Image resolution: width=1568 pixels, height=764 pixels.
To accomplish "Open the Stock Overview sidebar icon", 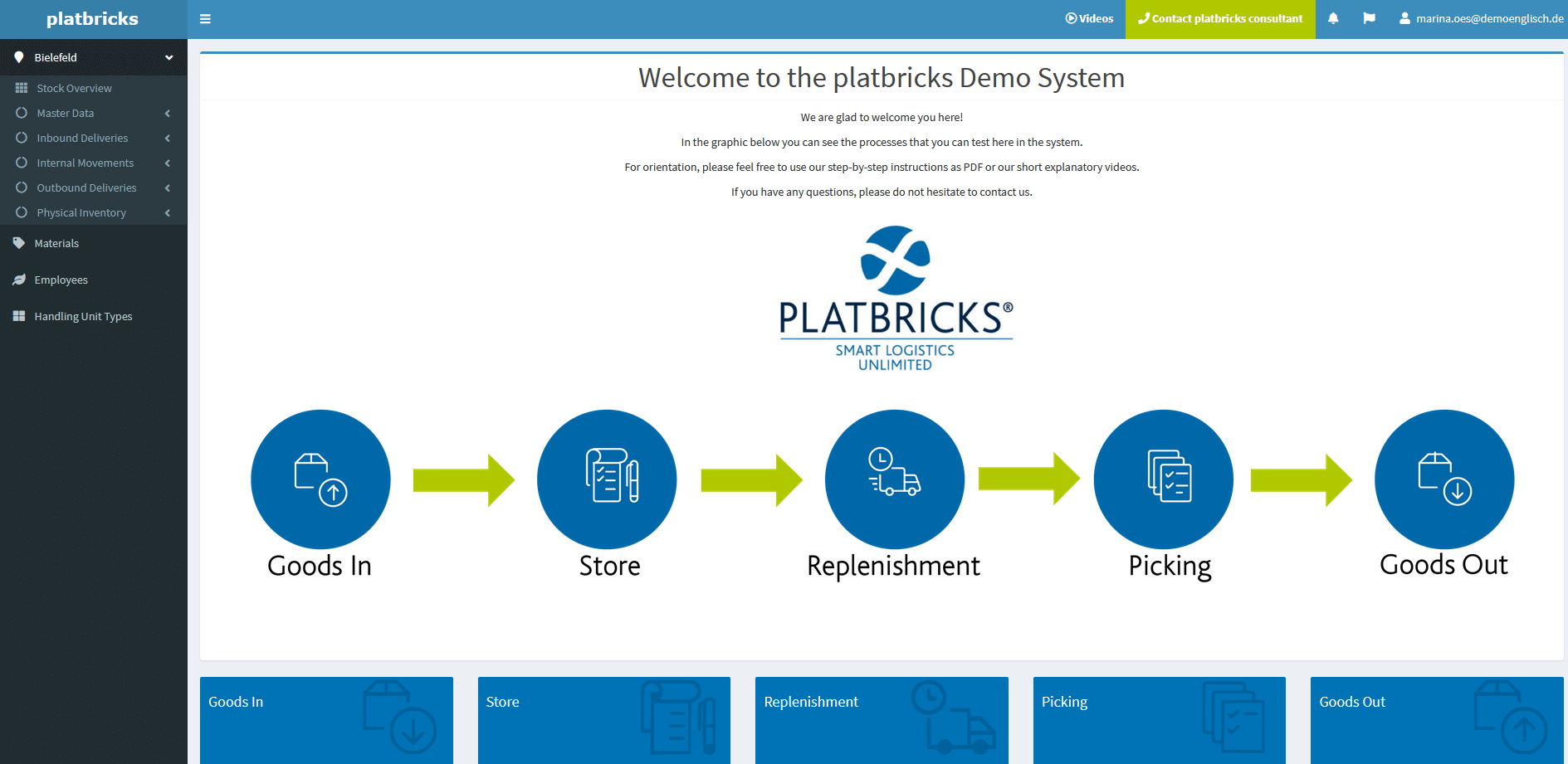I will [x=22, y=87].
